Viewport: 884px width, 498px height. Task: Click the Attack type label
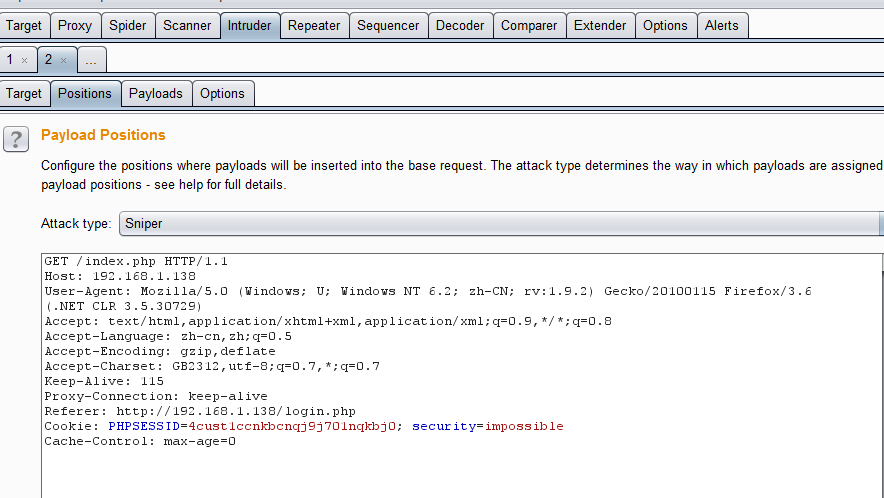76,224
